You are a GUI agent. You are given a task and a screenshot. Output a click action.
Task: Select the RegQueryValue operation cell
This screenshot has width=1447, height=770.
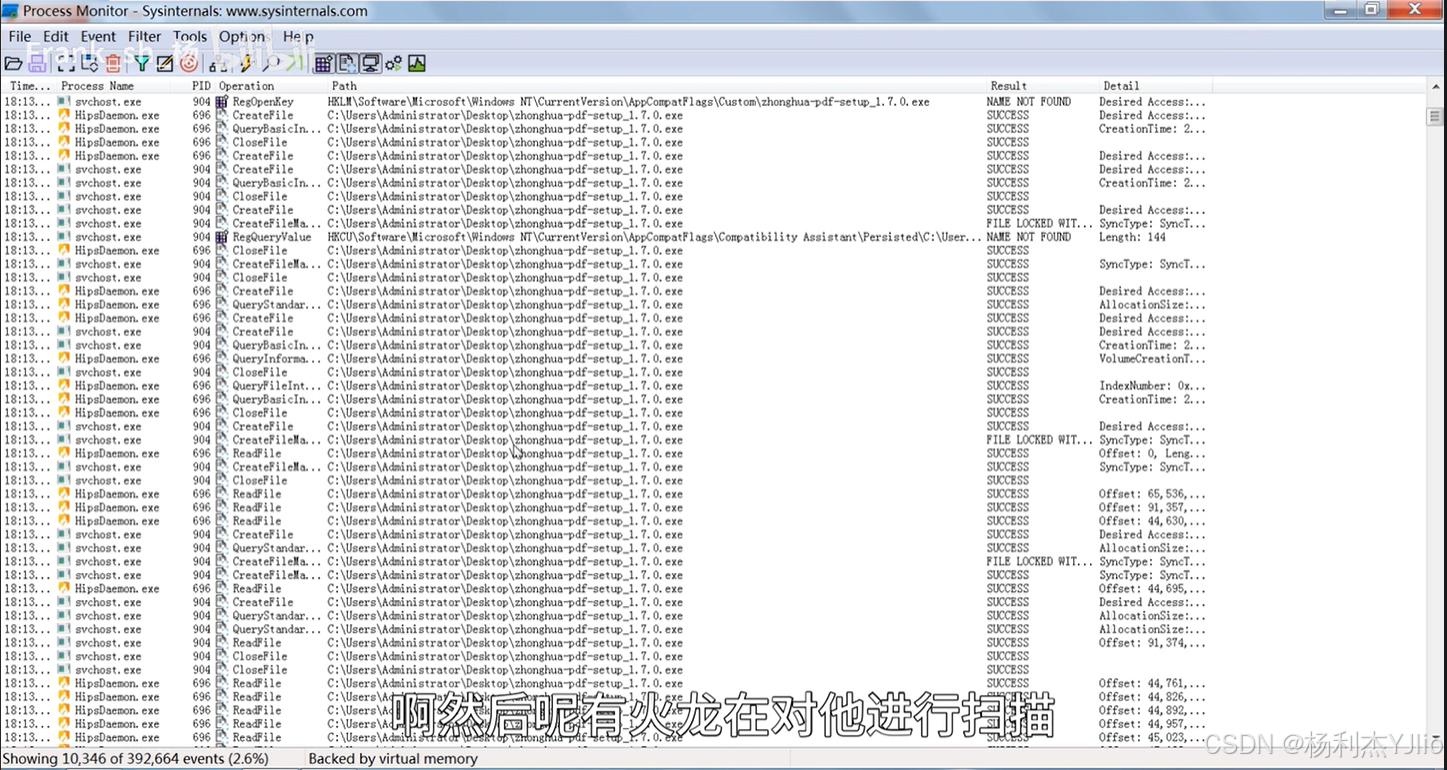click(272, 237)
